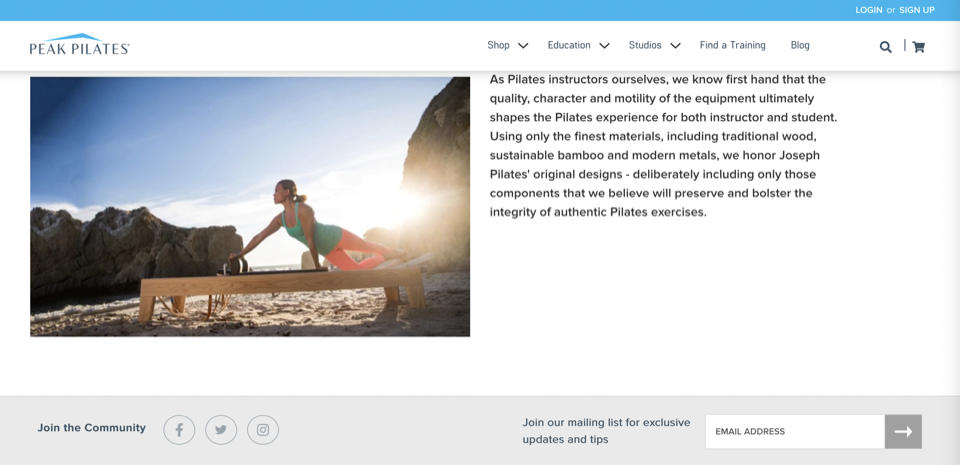Click the Instagram icon in footer

(x=263, y=430)
